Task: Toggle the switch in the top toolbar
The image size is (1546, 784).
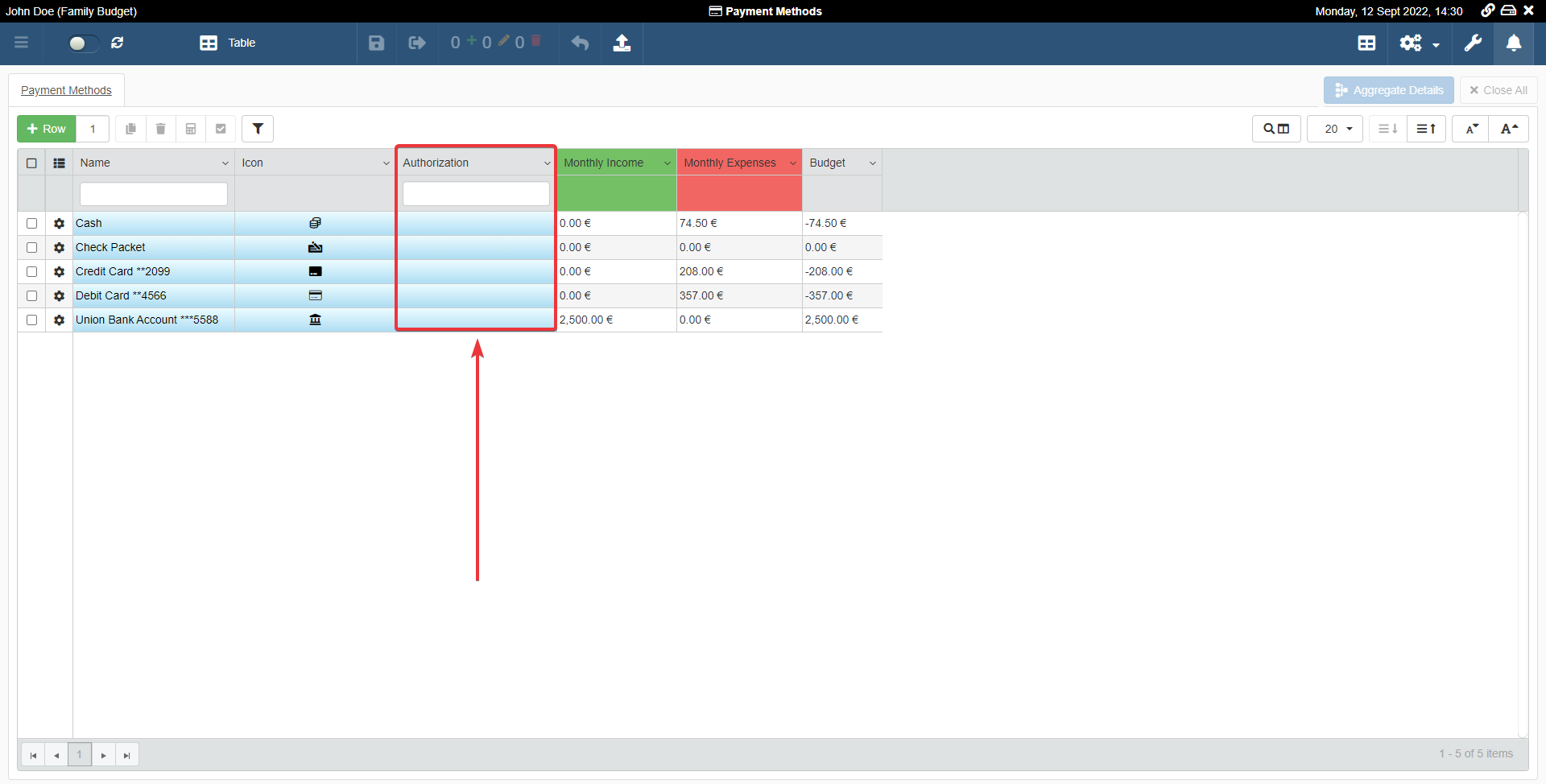Action: (x=82, y=43)
